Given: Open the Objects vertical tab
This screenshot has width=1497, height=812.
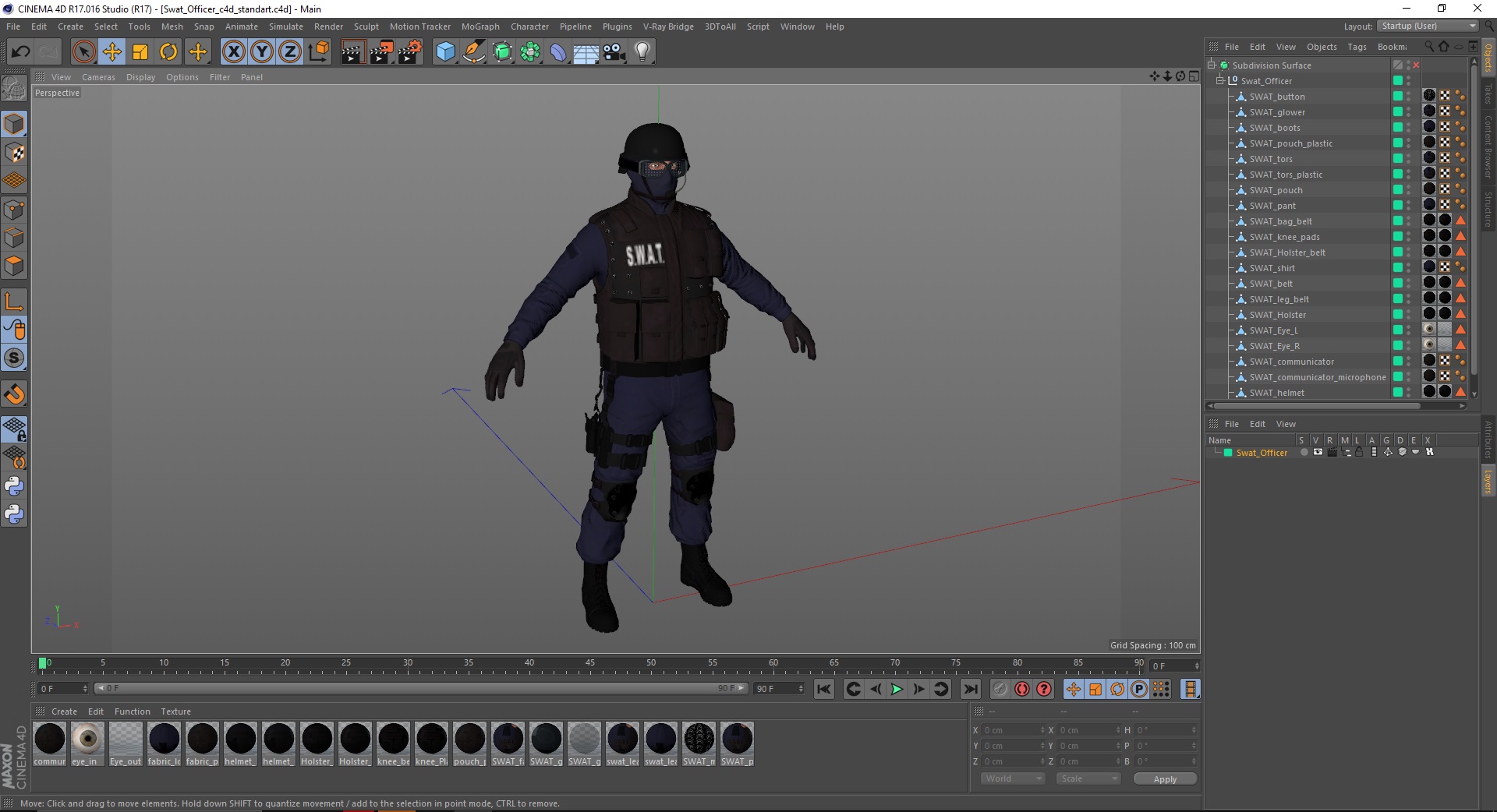Looking at the screenshot, I should pos(1488,58).
